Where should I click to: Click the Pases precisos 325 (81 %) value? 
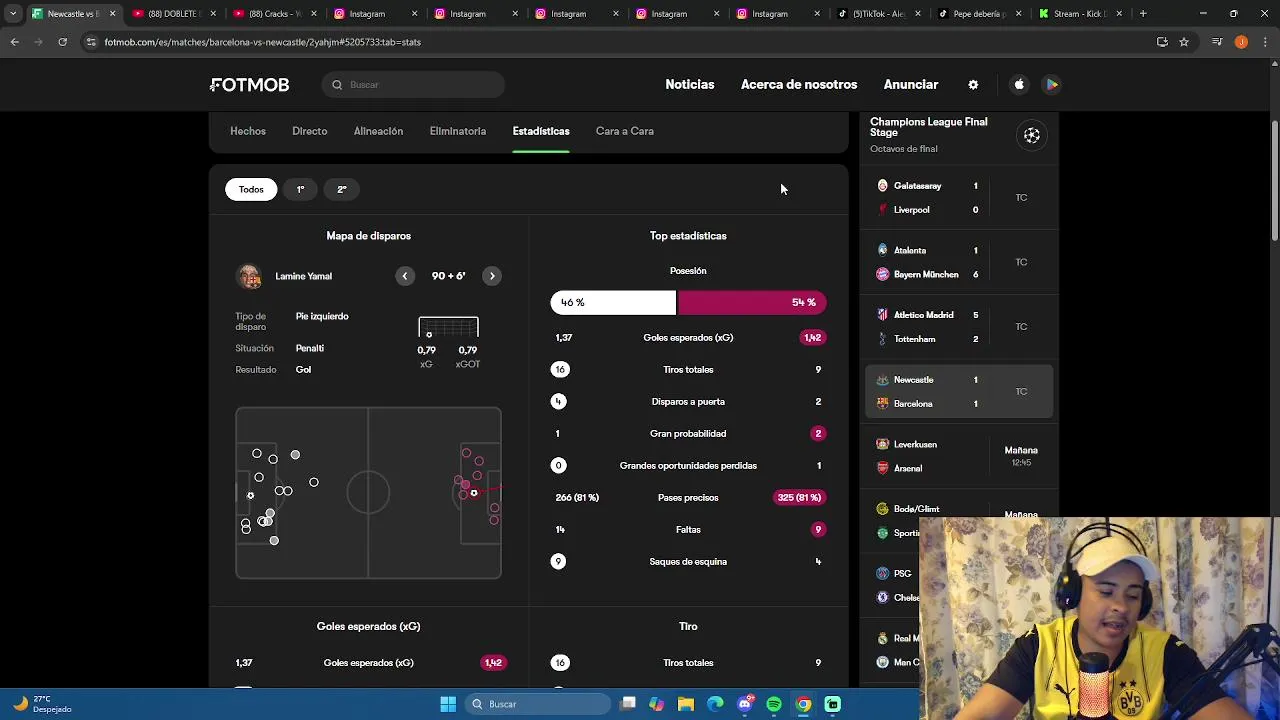coord(799,498)
